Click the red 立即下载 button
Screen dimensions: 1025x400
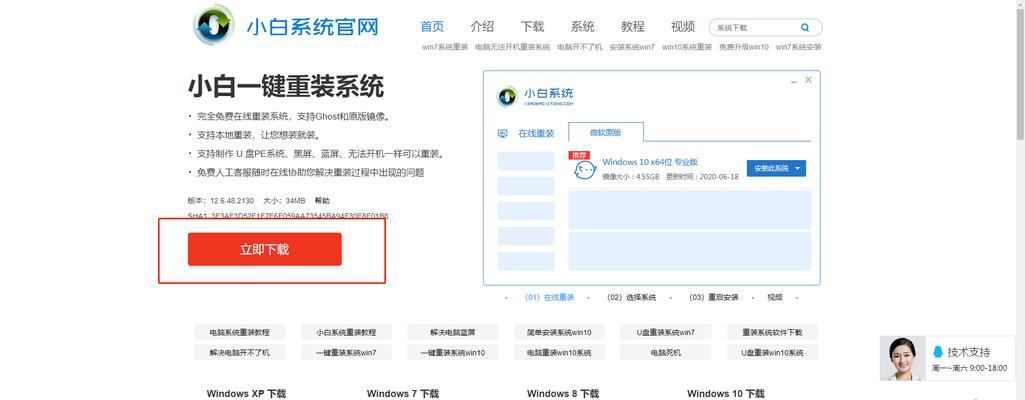point(265,249)
